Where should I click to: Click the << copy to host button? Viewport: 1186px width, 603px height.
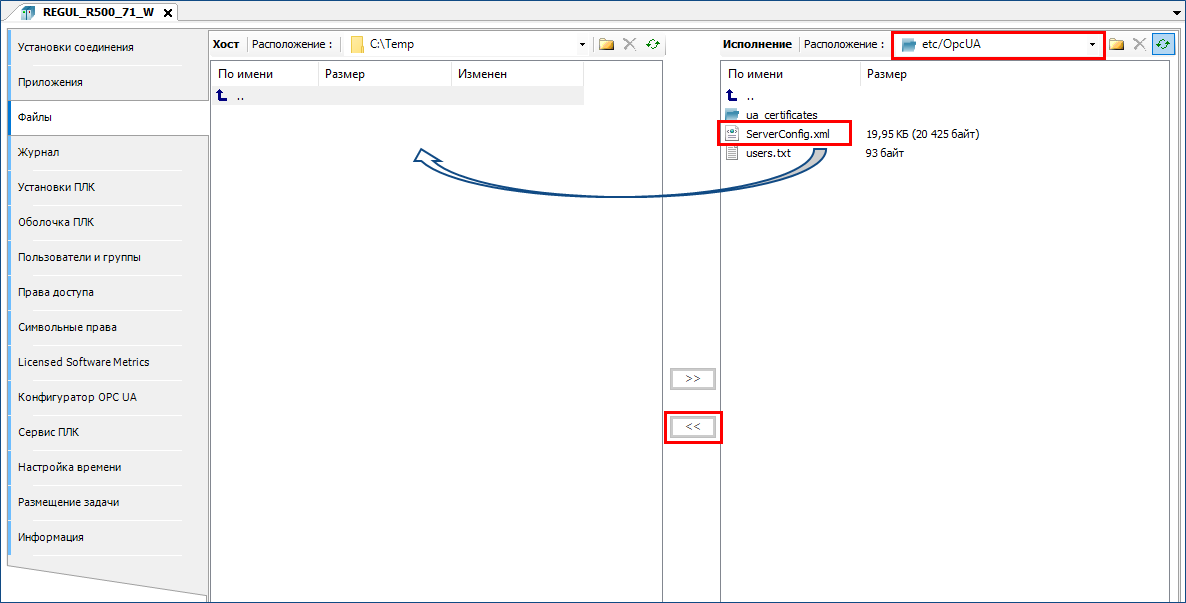[x=693, y=427]
